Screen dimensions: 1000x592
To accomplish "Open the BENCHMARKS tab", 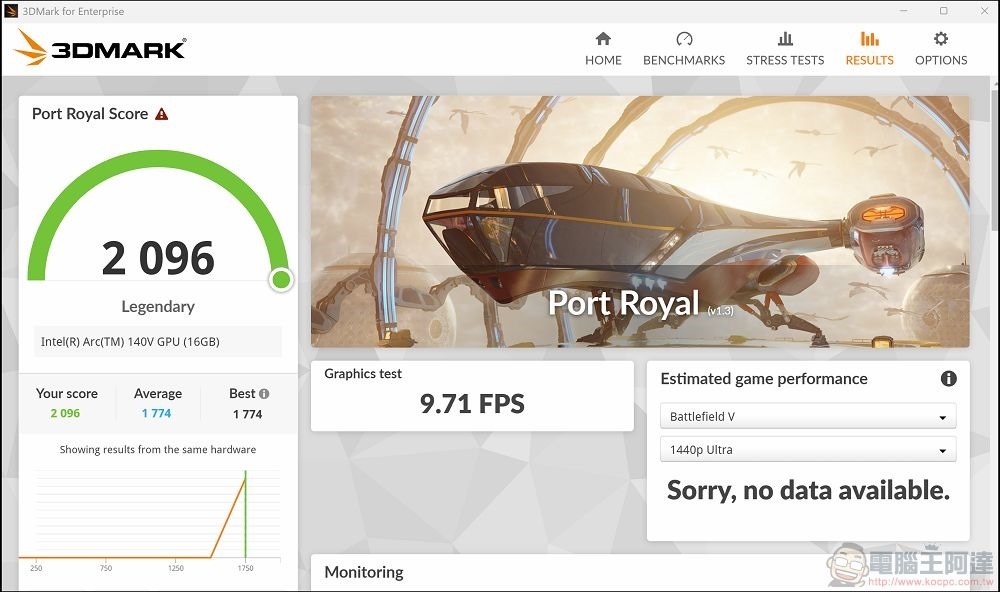I will 684,60.
